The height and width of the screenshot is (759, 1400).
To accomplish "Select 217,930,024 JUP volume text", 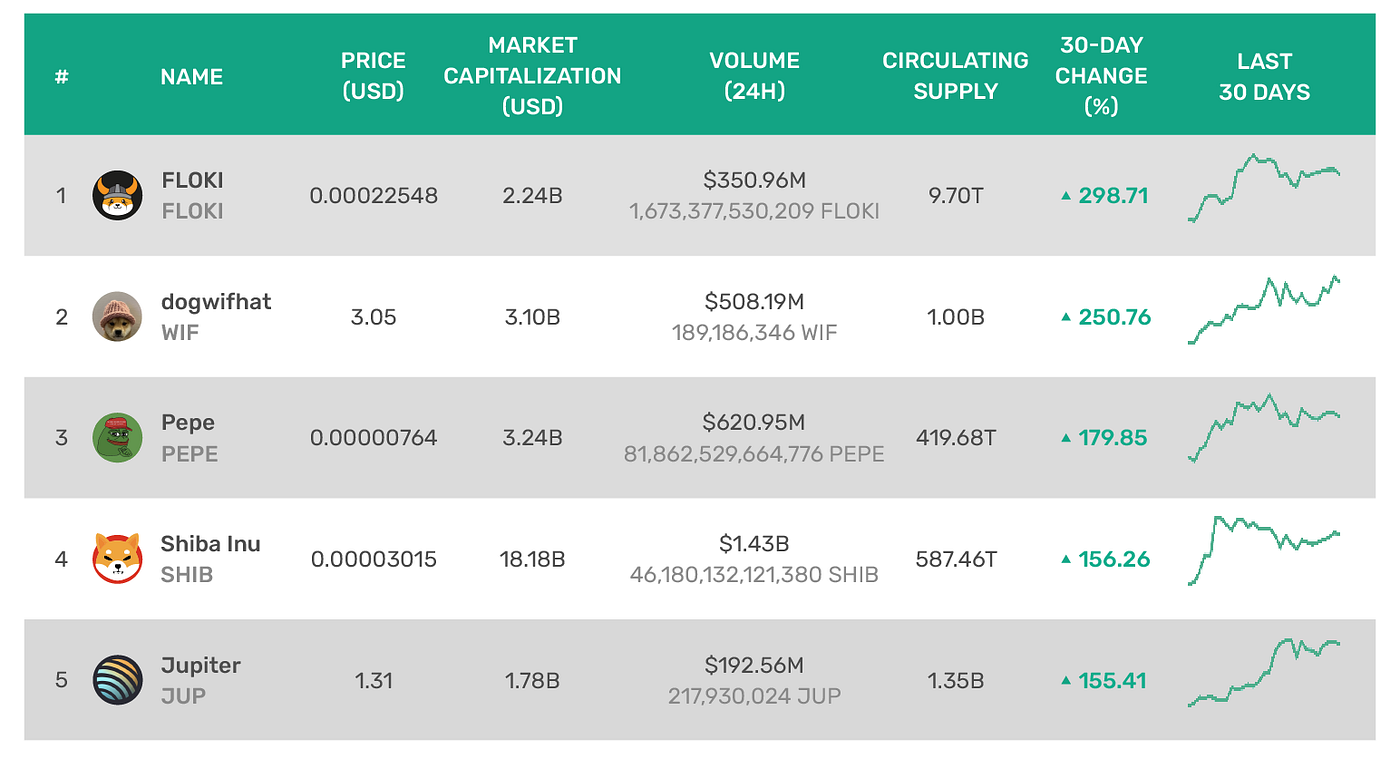I will pyautogui.click(x=754, y=696).
